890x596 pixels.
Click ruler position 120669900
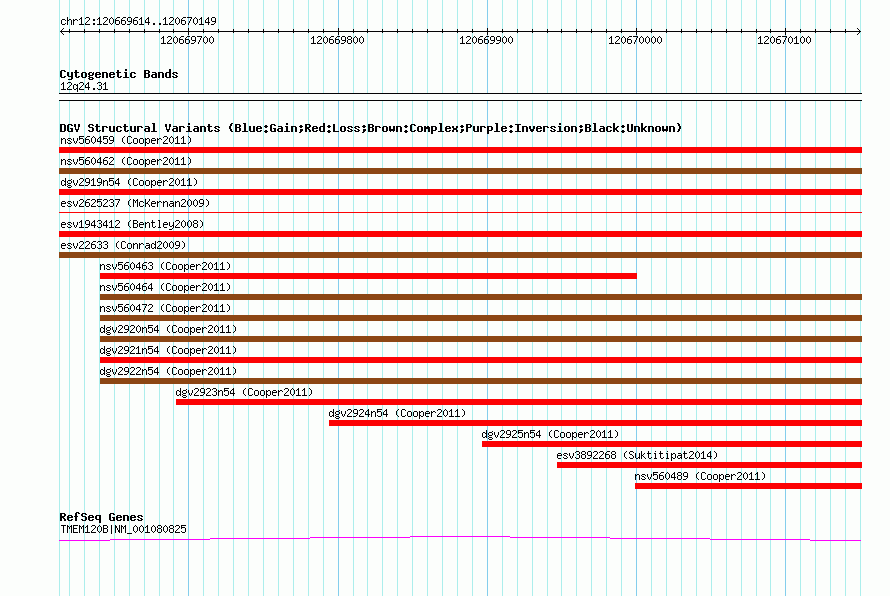(486, 40)
